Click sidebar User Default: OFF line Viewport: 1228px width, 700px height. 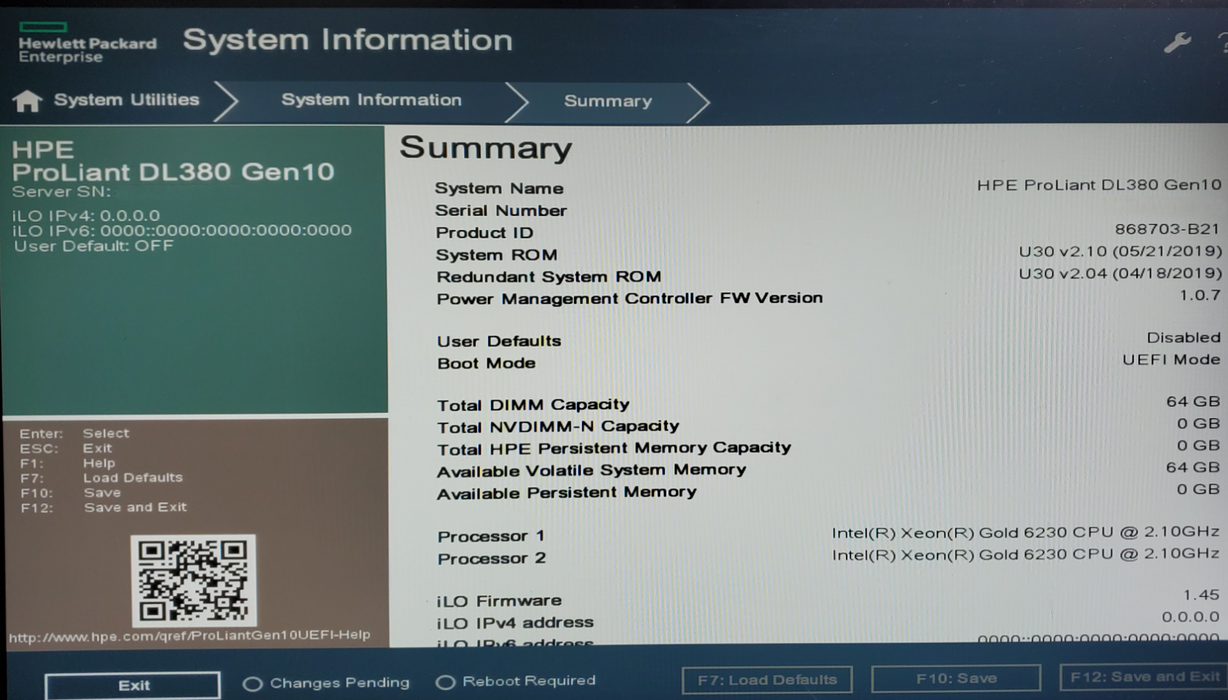(93, 246)
